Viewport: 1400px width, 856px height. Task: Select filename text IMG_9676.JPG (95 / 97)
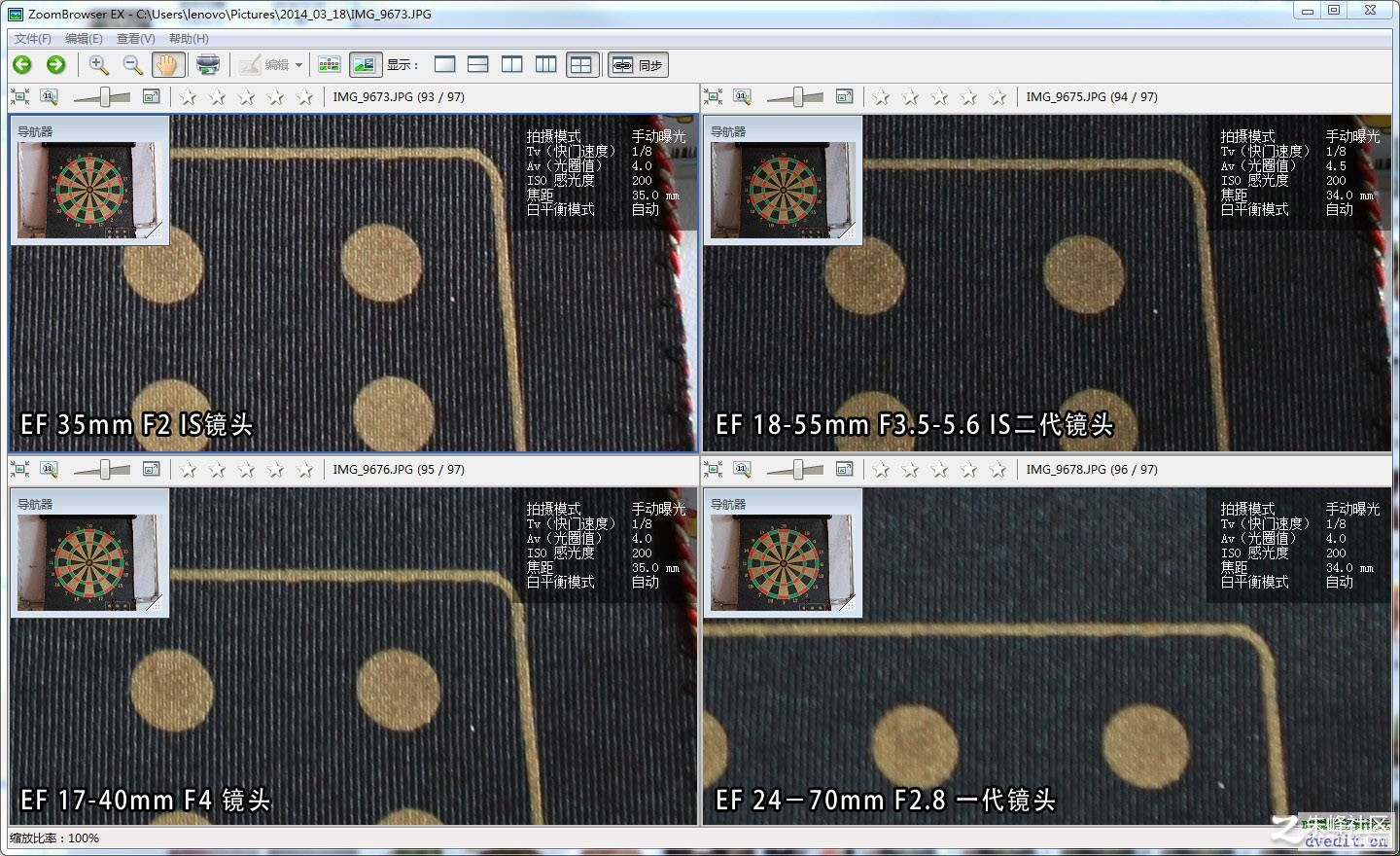pos(399,469)
